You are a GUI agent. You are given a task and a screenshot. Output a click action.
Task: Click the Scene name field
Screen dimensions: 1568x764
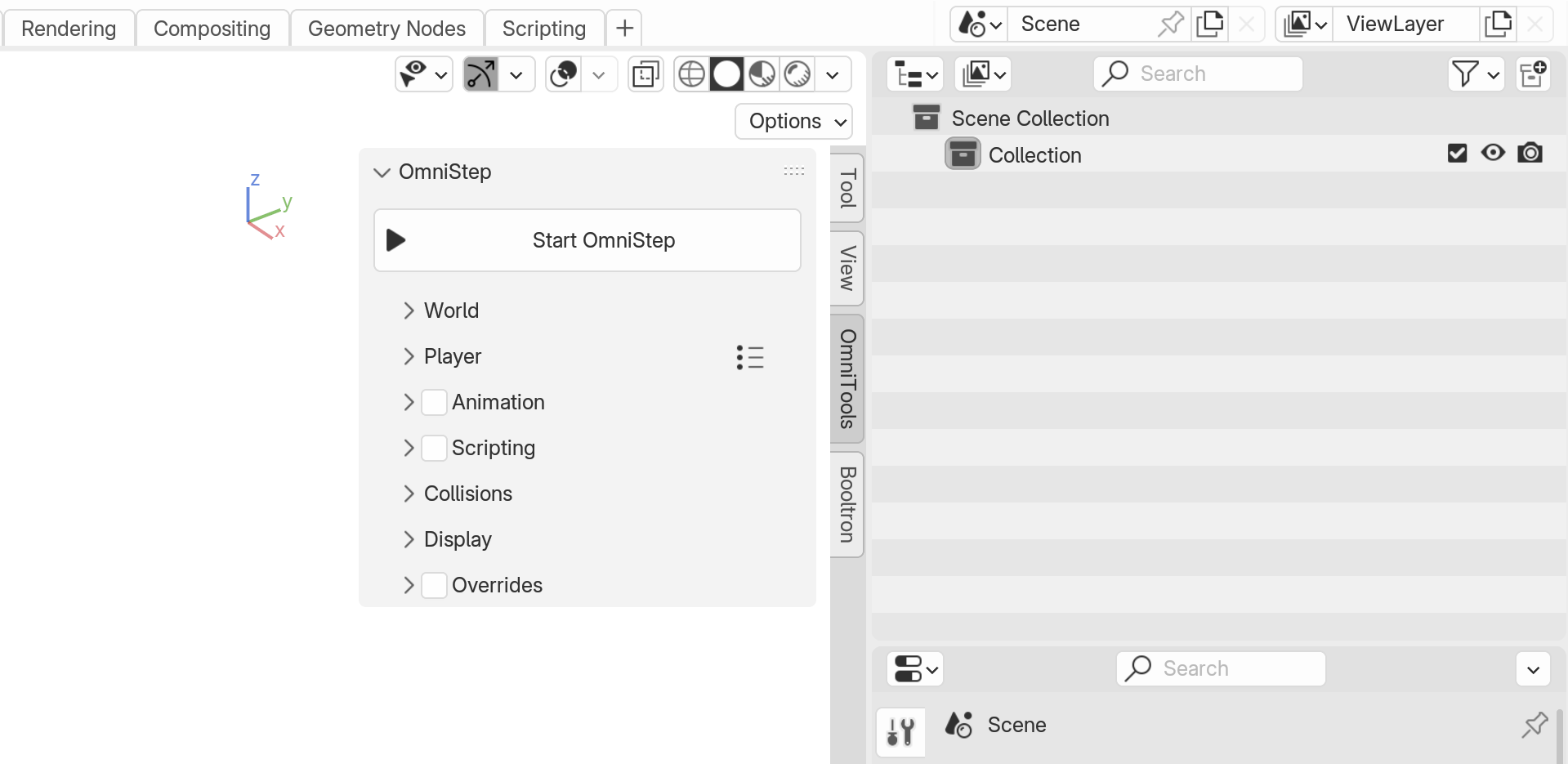click(1083, 24)
